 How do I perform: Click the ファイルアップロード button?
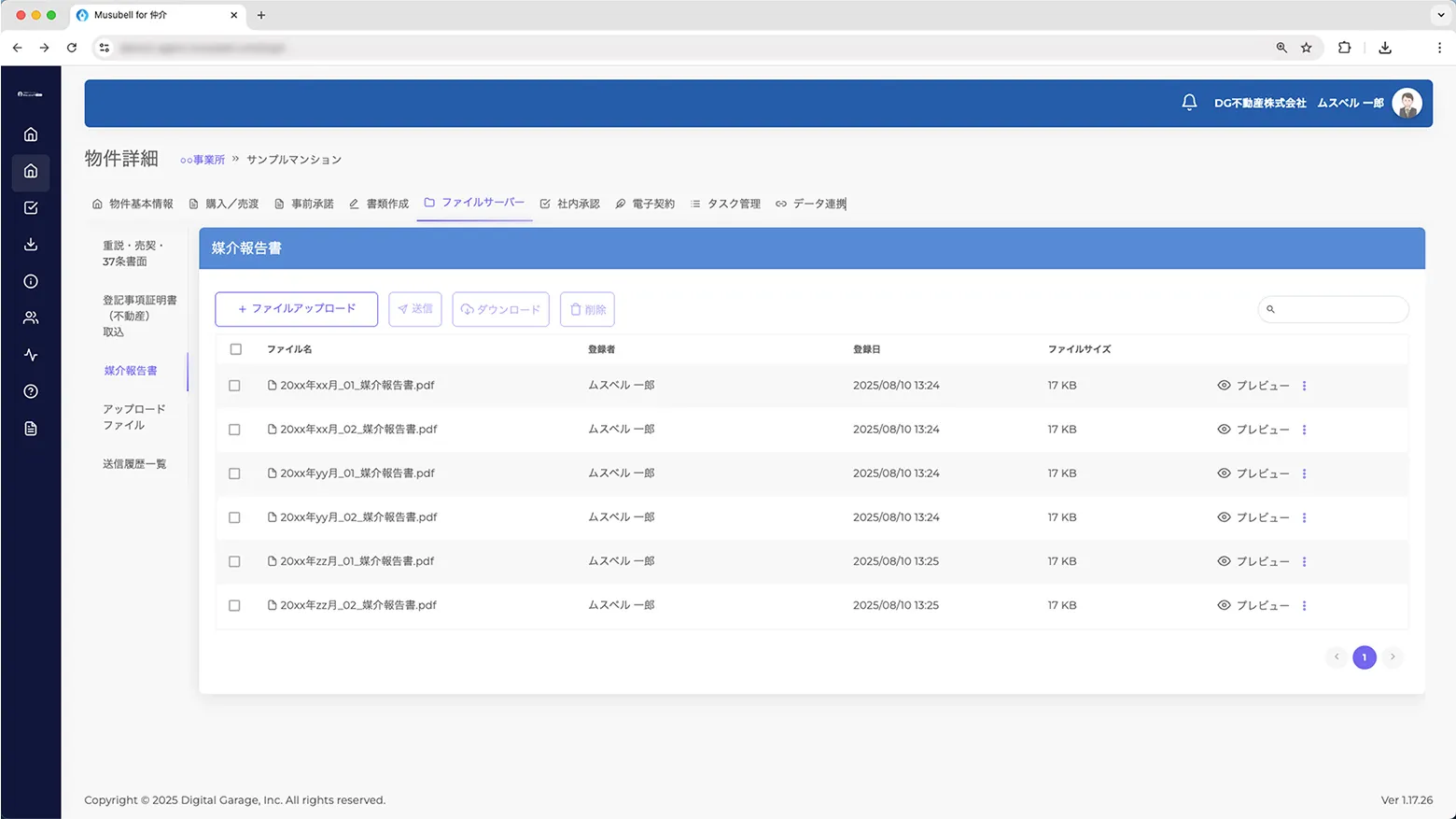tap(296, 309)
